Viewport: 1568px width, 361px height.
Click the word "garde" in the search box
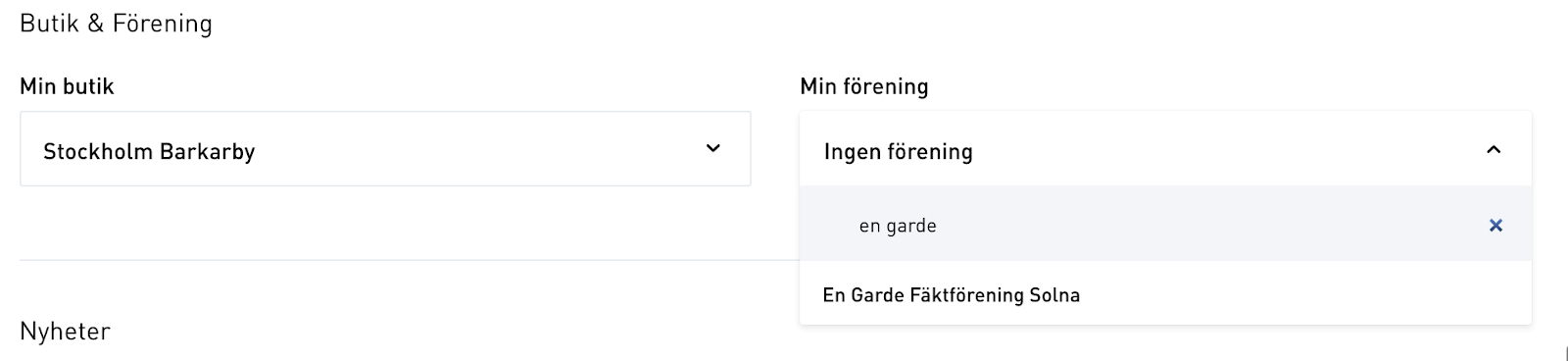coord(911,227)
